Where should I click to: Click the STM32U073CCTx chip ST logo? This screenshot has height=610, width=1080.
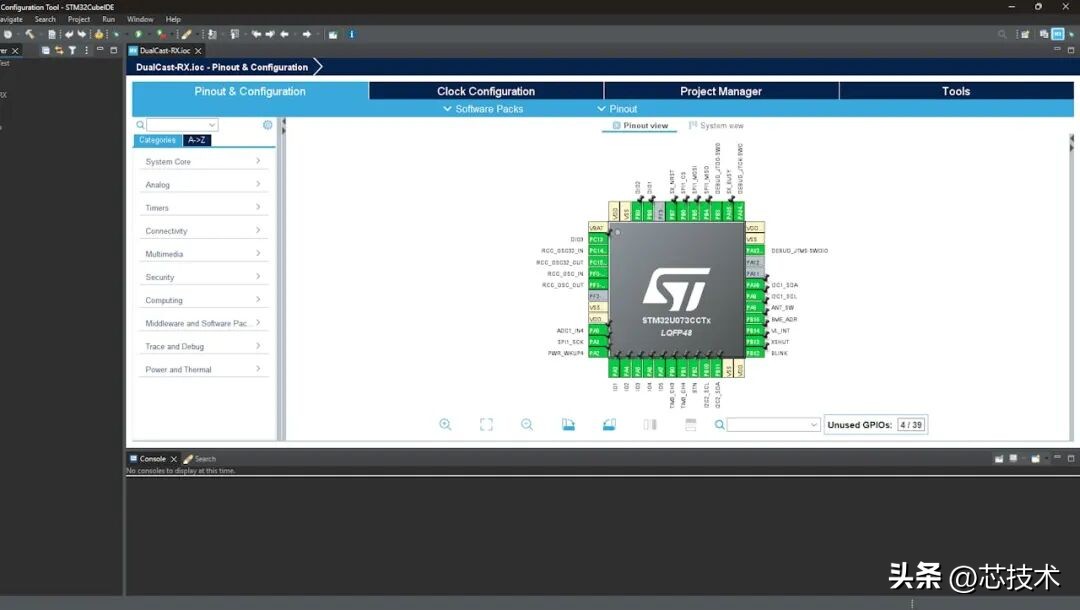[676, 290]
